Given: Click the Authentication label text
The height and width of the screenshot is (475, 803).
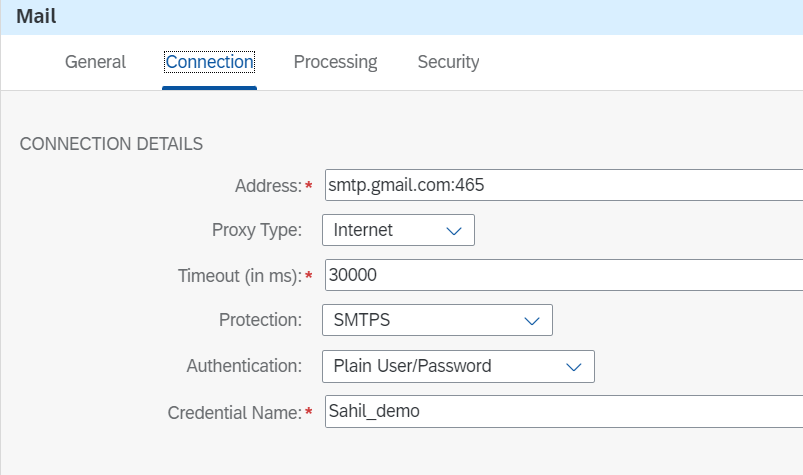Looking at the screenshot, I should coord(244,366).
